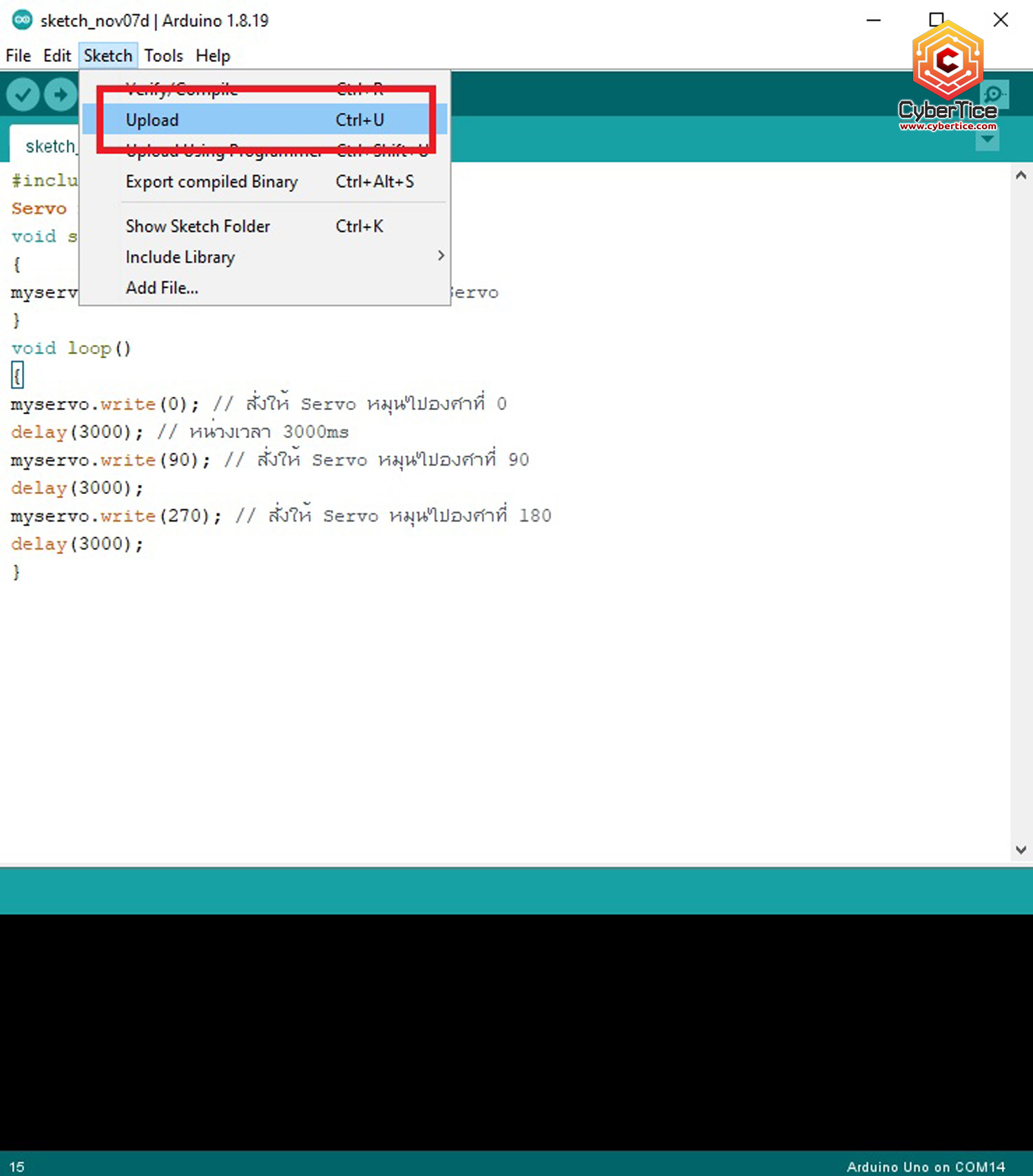Image resolution: width=1033 pixels, height=1176 pixels.
Task: Choose Add File... from the menu
Action: click(x=163, y=288)
